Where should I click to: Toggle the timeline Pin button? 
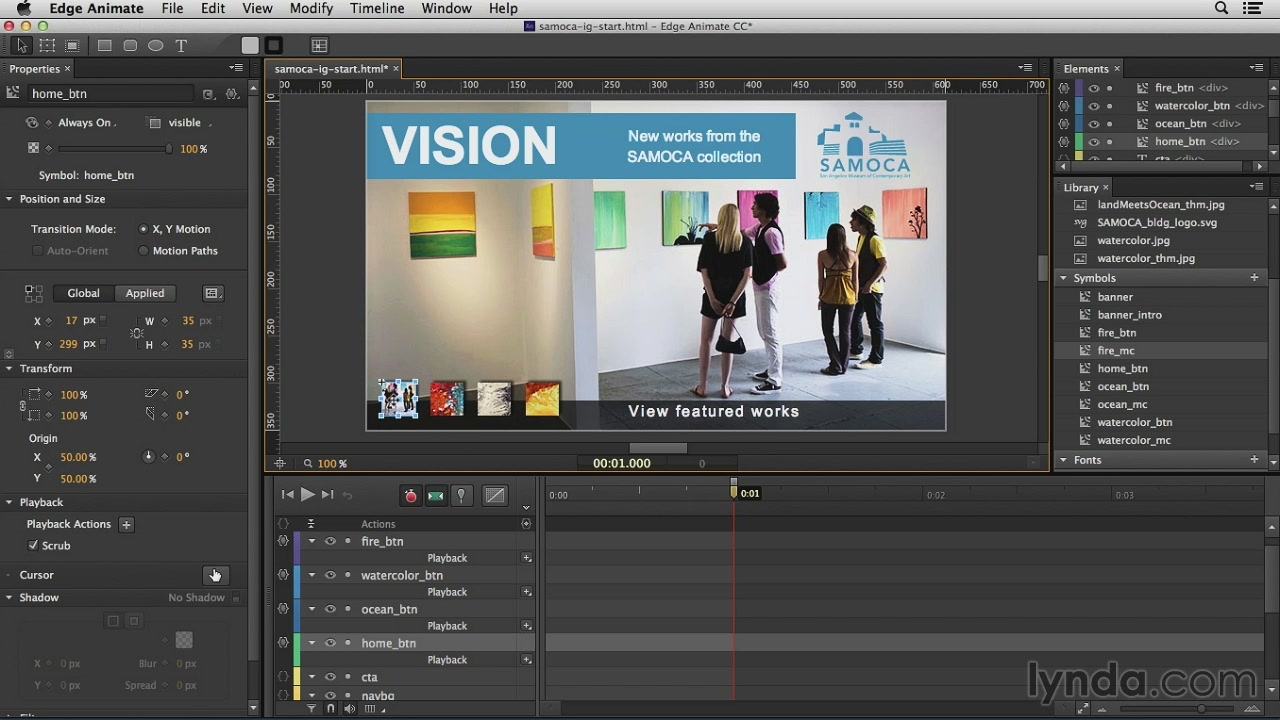tap(461, 495)
